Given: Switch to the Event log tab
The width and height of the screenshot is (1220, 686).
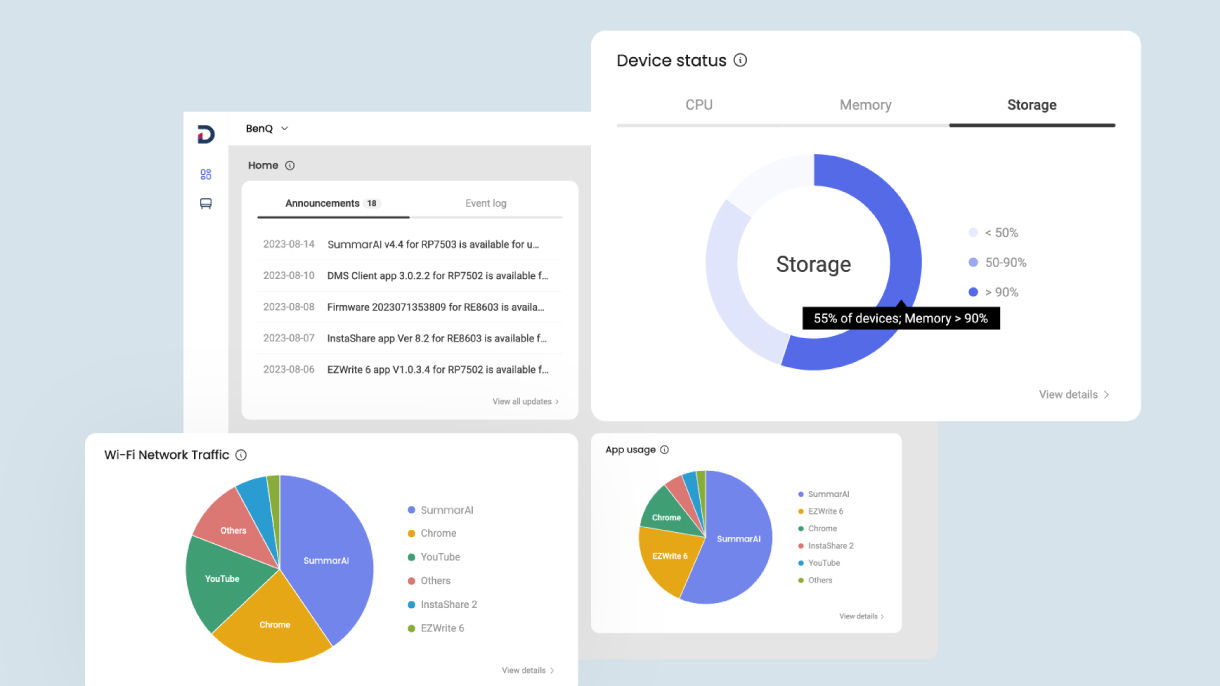Looking at the screenshot, I should pos(486,203).
